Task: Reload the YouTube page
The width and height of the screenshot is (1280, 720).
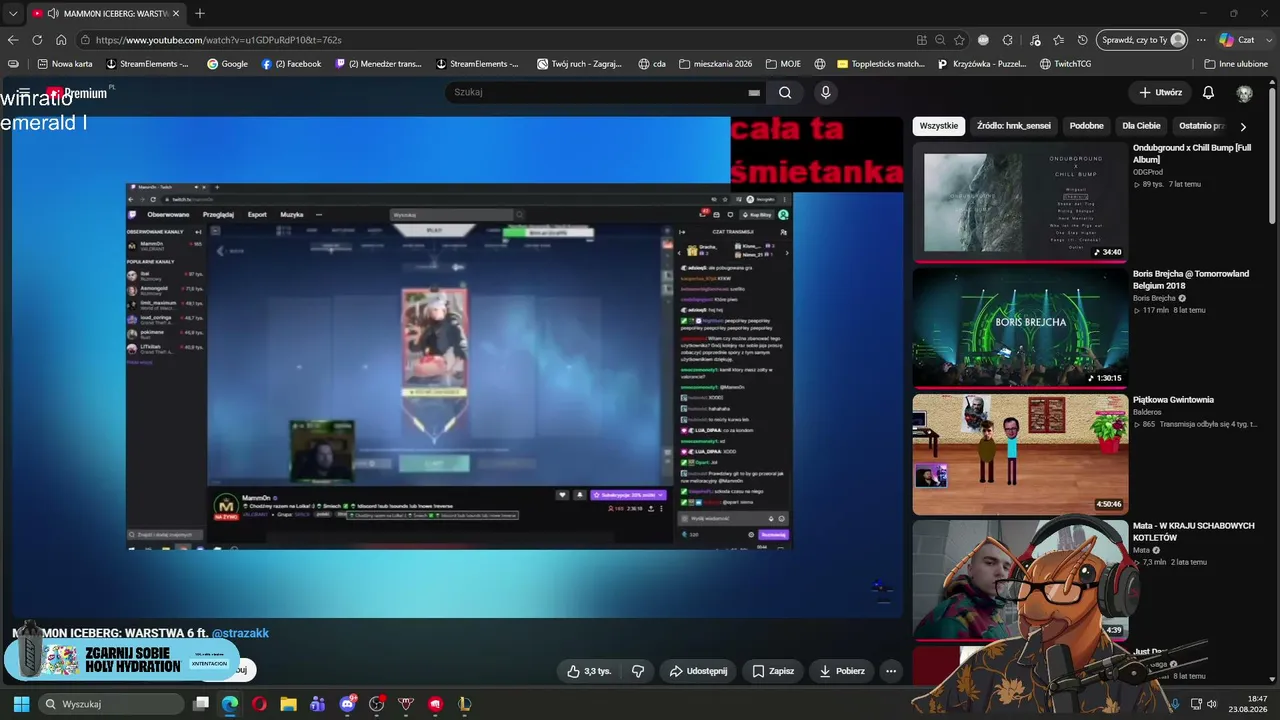Action: tap(37, 40)
